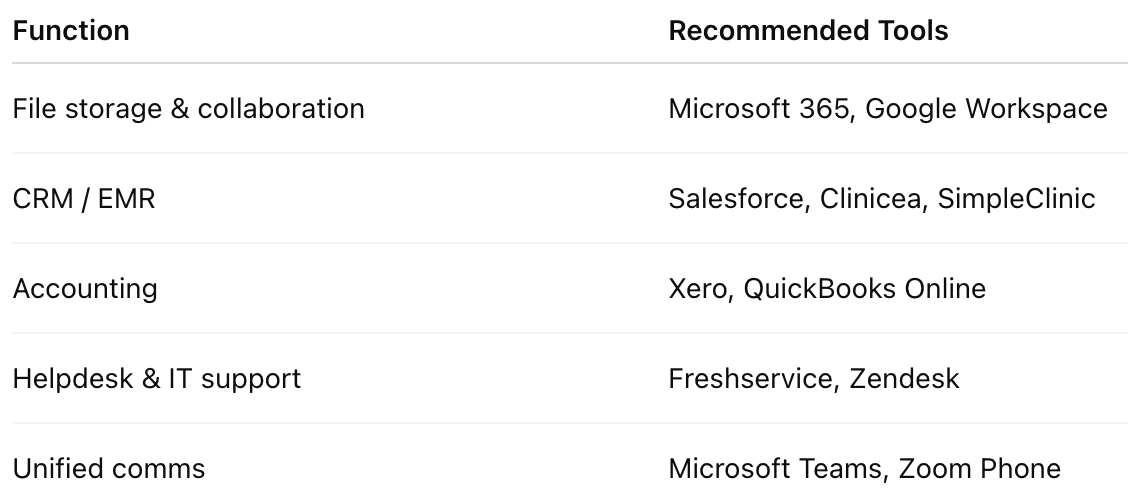Select the CRM / EMR cell

pos(84,198)
